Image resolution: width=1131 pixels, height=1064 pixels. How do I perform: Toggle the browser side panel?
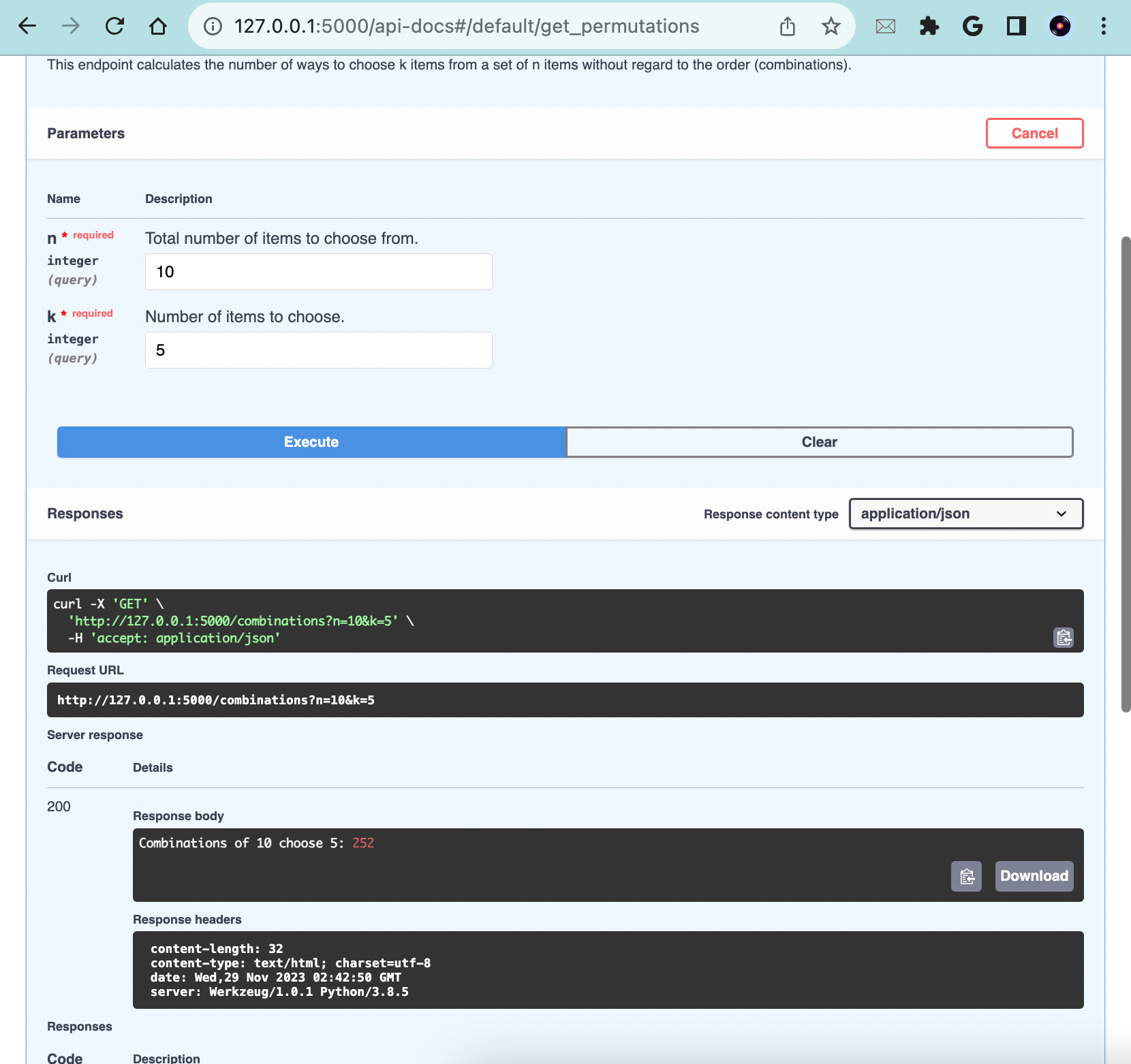1016,26
